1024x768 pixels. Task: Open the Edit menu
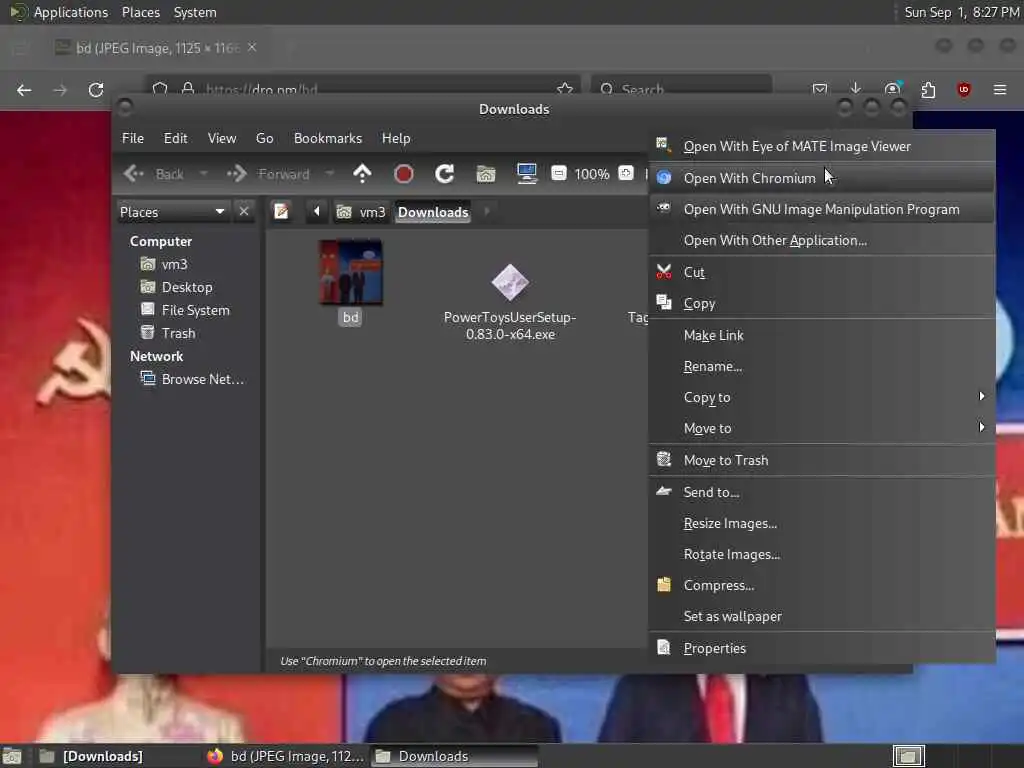[175, 138]
